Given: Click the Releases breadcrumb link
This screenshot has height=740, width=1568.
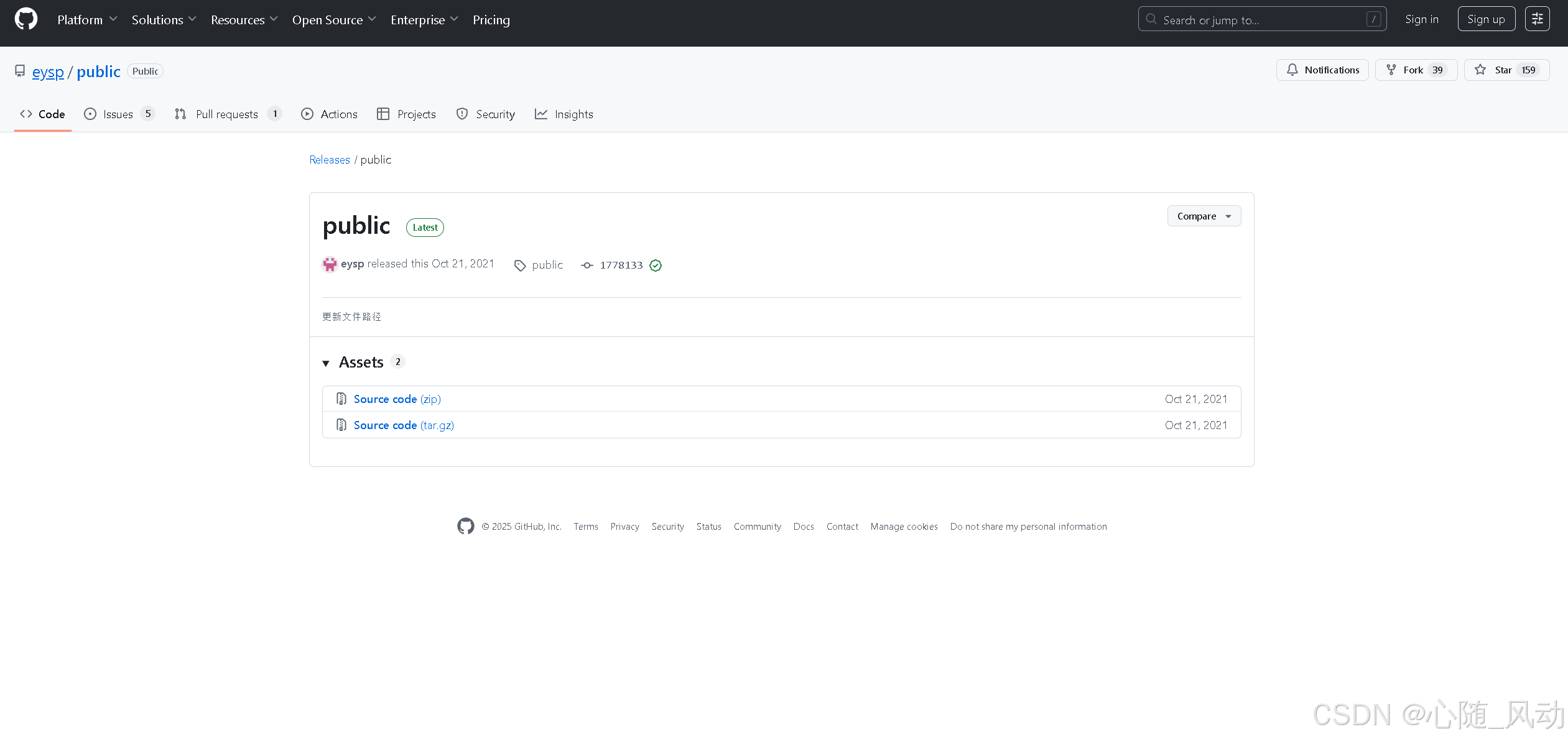Looking at the screenshot, I should [x=330, y=160].
